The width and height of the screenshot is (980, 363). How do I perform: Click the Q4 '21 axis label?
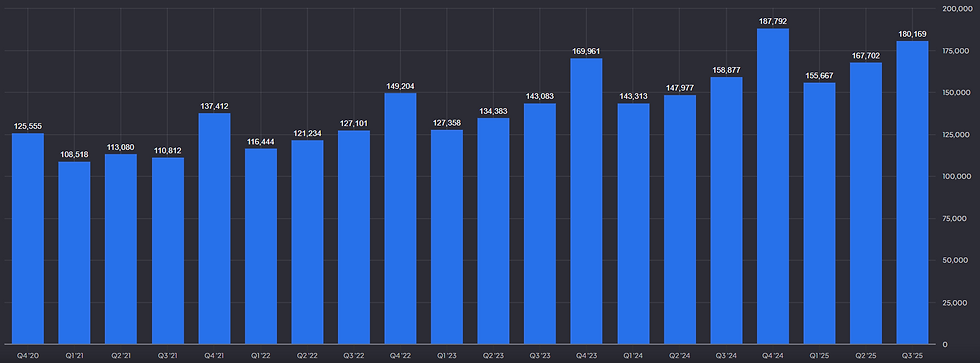[x=214, y=356]
